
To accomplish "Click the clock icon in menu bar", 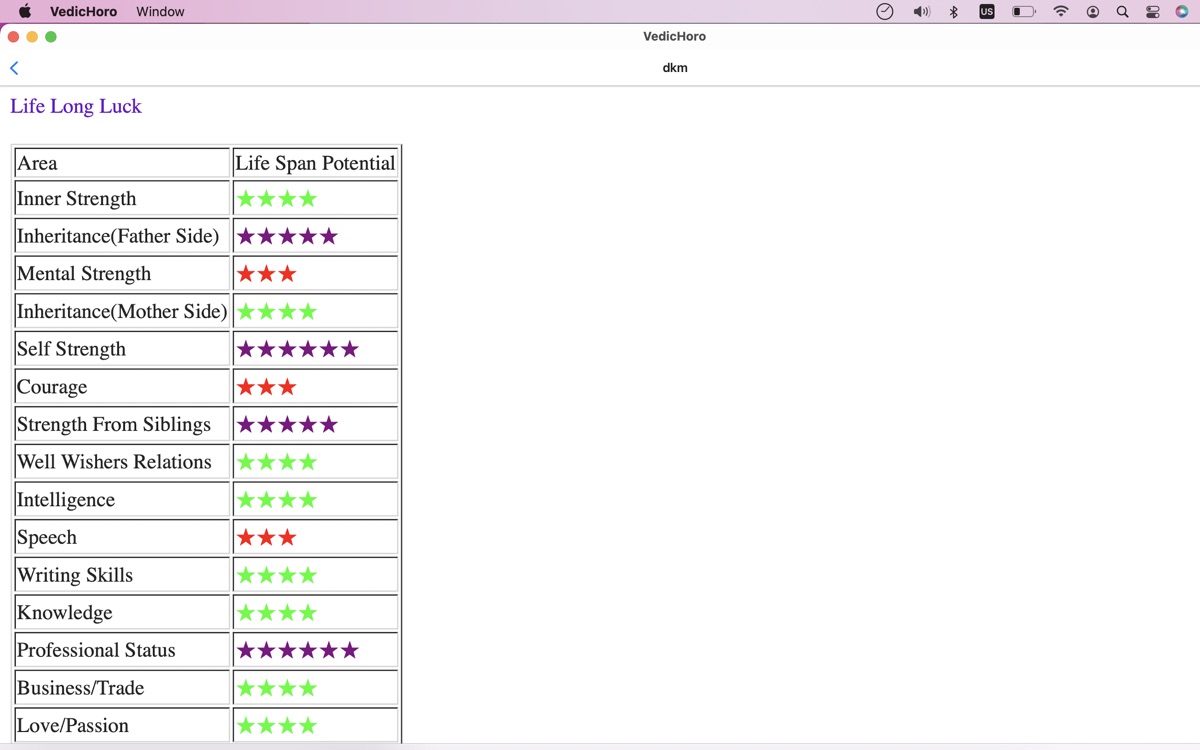I will [x=884, y=12].
